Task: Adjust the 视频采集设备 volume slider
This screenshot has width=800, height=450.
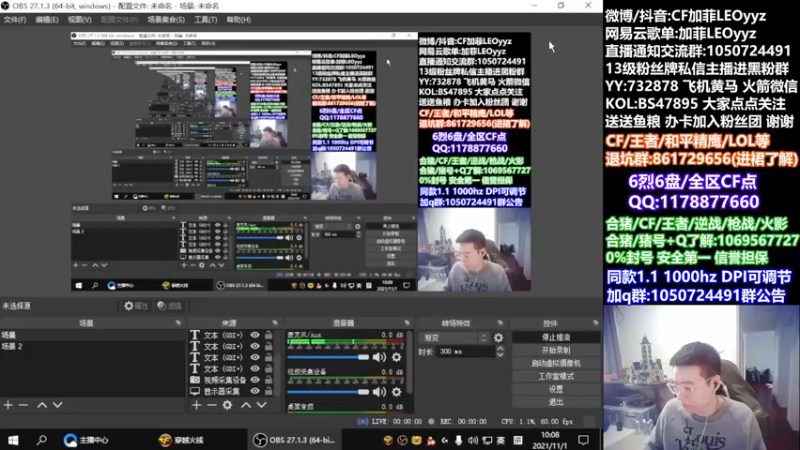Action: (328, 392)
